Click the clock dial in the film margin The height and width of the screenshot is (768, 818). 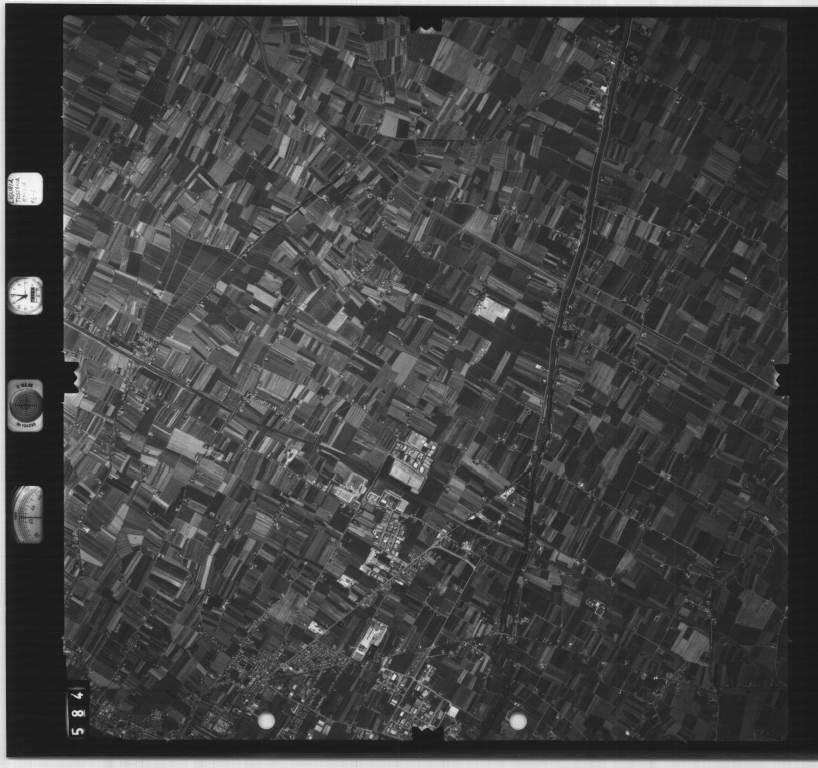pos(25,296)
